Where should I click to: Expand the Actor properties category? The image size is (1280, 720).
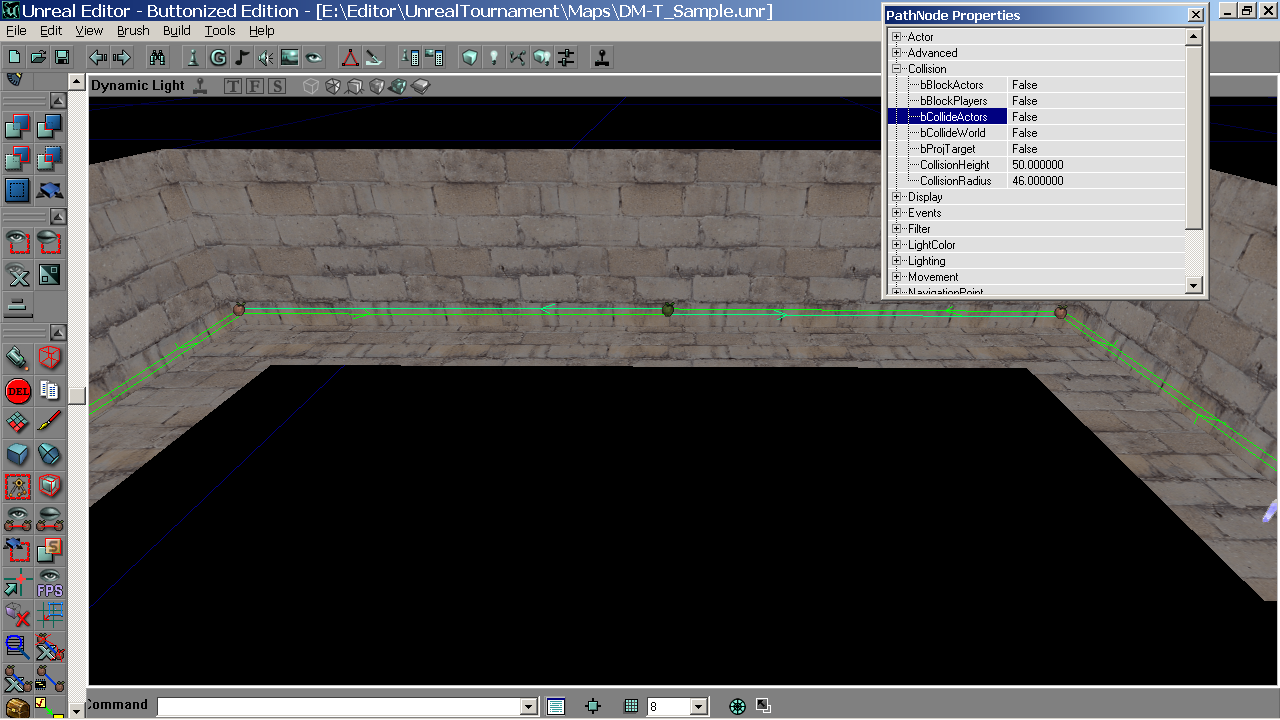pyautogui.click(x=897, y=37)
